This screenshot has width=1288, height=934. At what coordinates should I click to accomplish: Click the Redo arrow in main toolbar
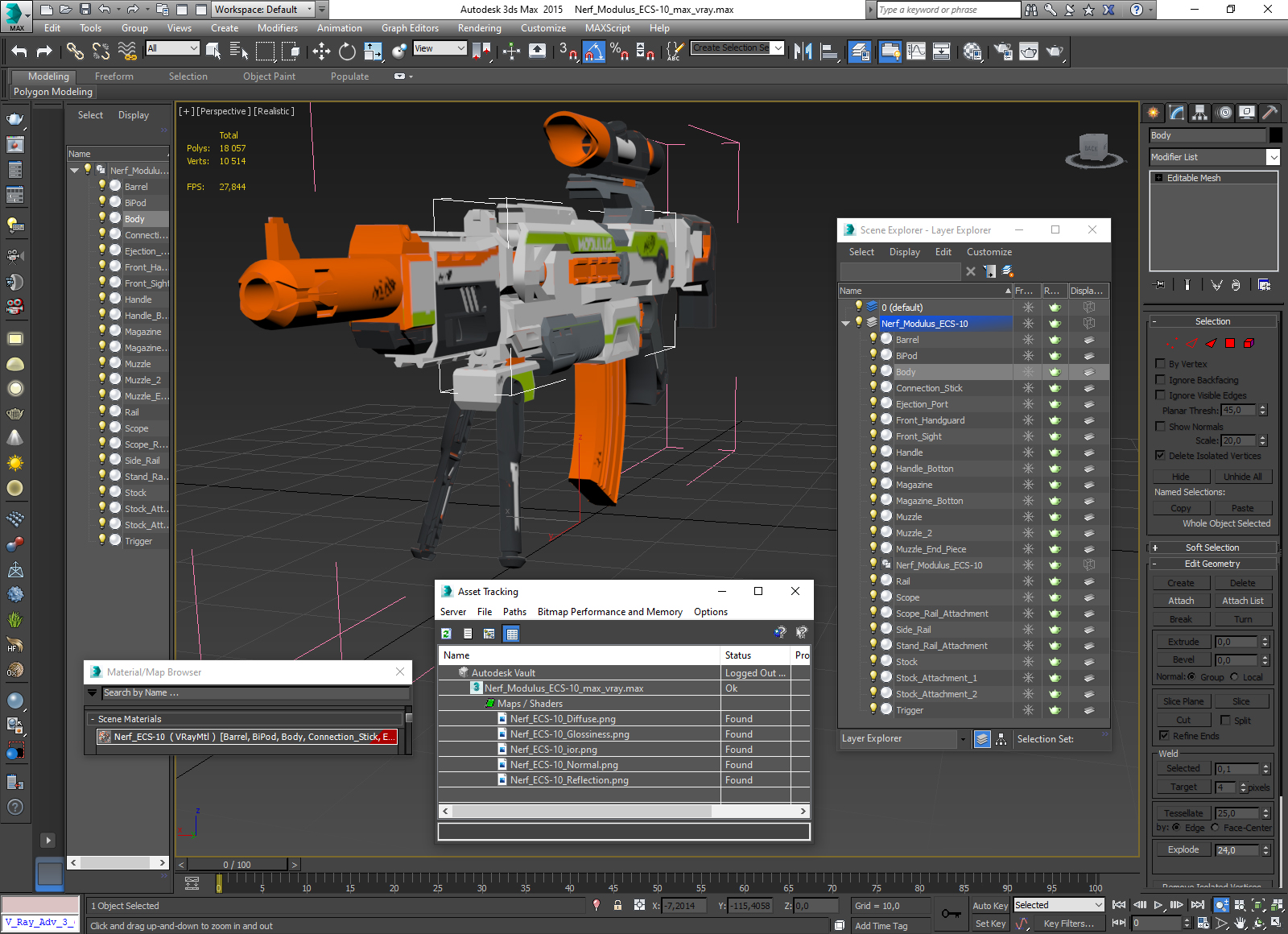[44, 52]
